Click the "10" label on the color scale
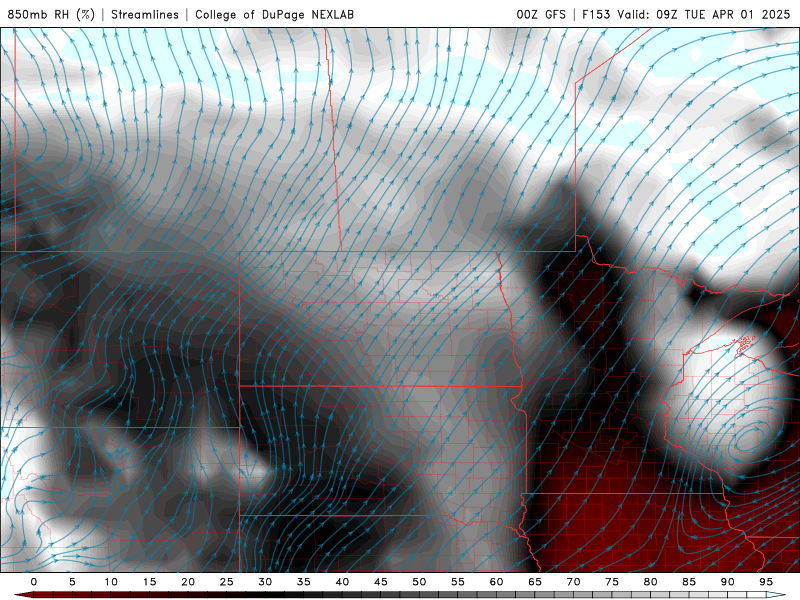The width and height of the screenshot is (800, 600). click(111, 582)
